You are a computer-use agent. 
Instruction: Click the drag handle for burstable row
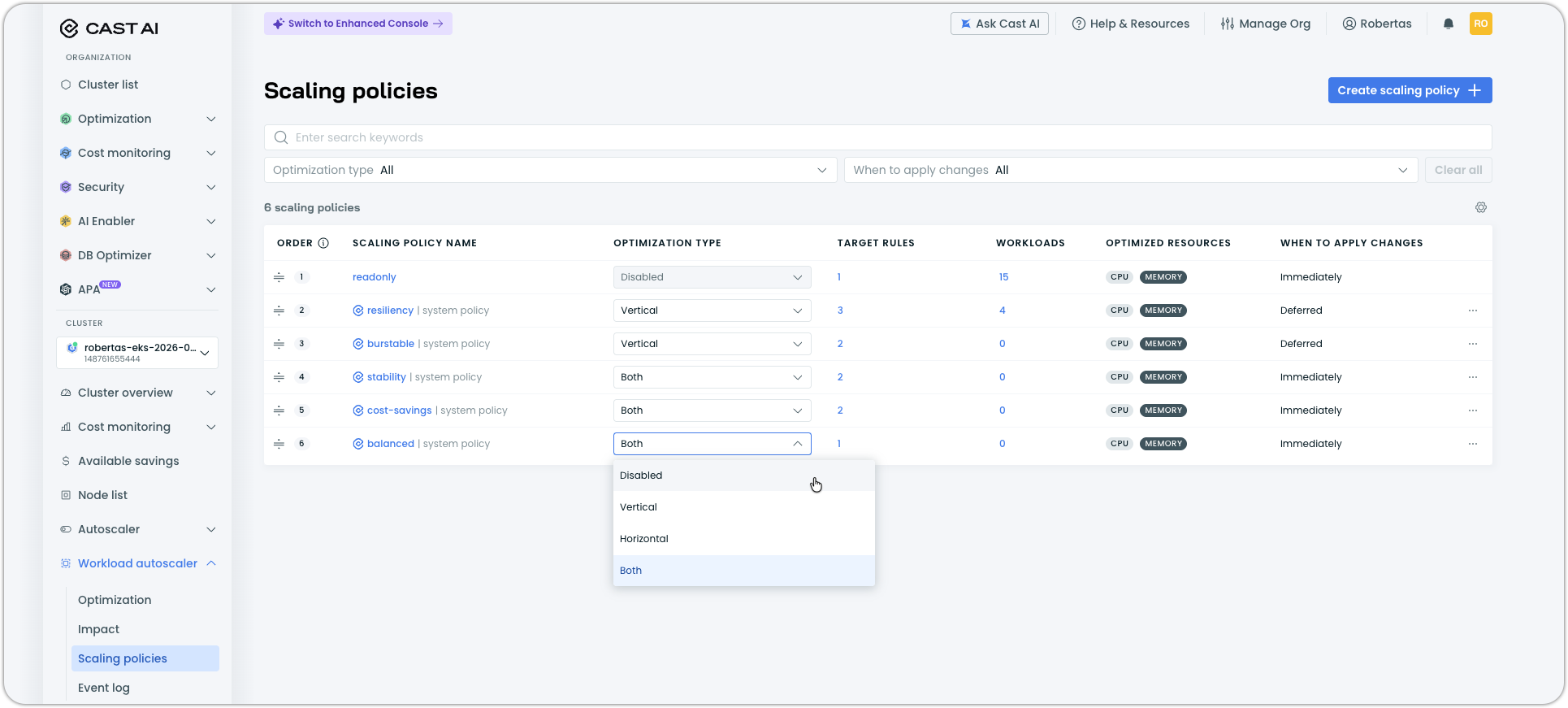click(x=279, y=344)
